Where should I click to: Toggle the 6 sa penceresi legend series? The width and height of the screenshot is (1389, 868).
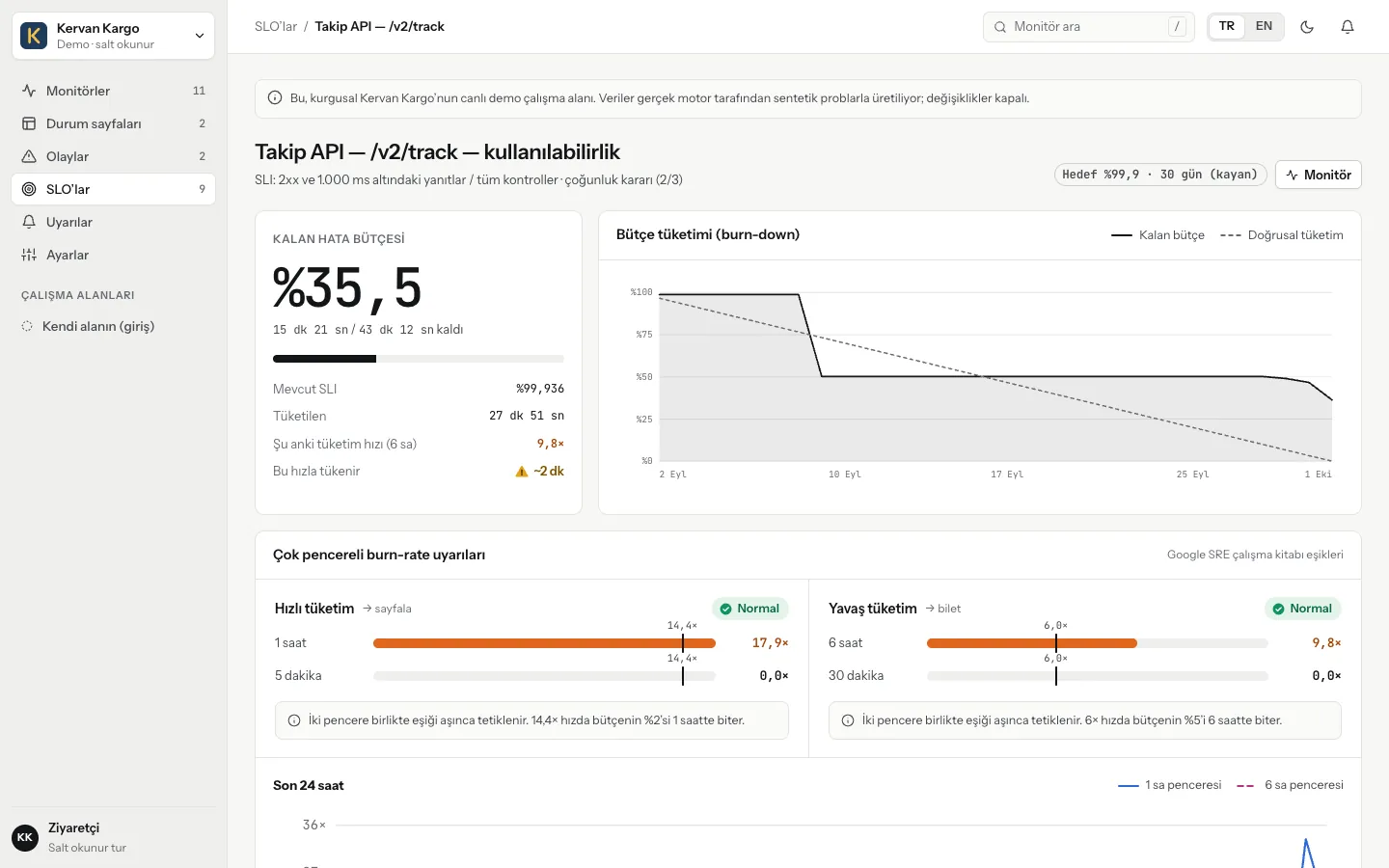[x=1290, y=785]
